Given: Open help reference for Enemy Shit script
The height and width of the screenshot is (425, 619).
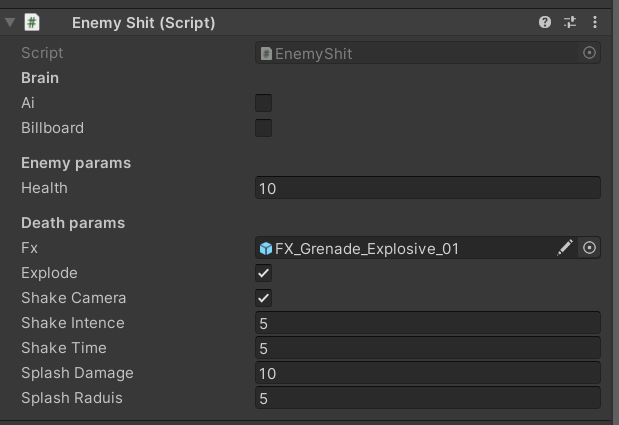Looking at the screenshot, I should tap(545, 22).
